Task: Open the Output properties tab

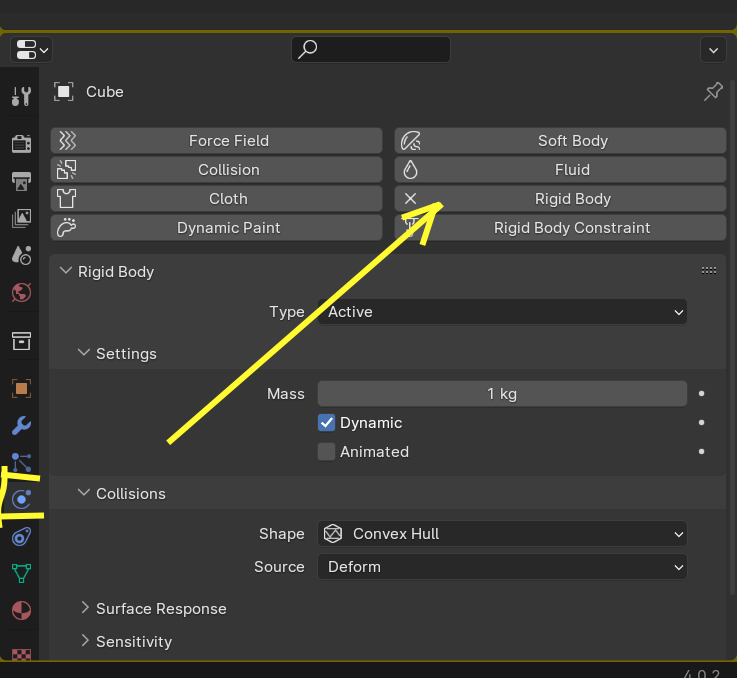Action: coord(21,181)
